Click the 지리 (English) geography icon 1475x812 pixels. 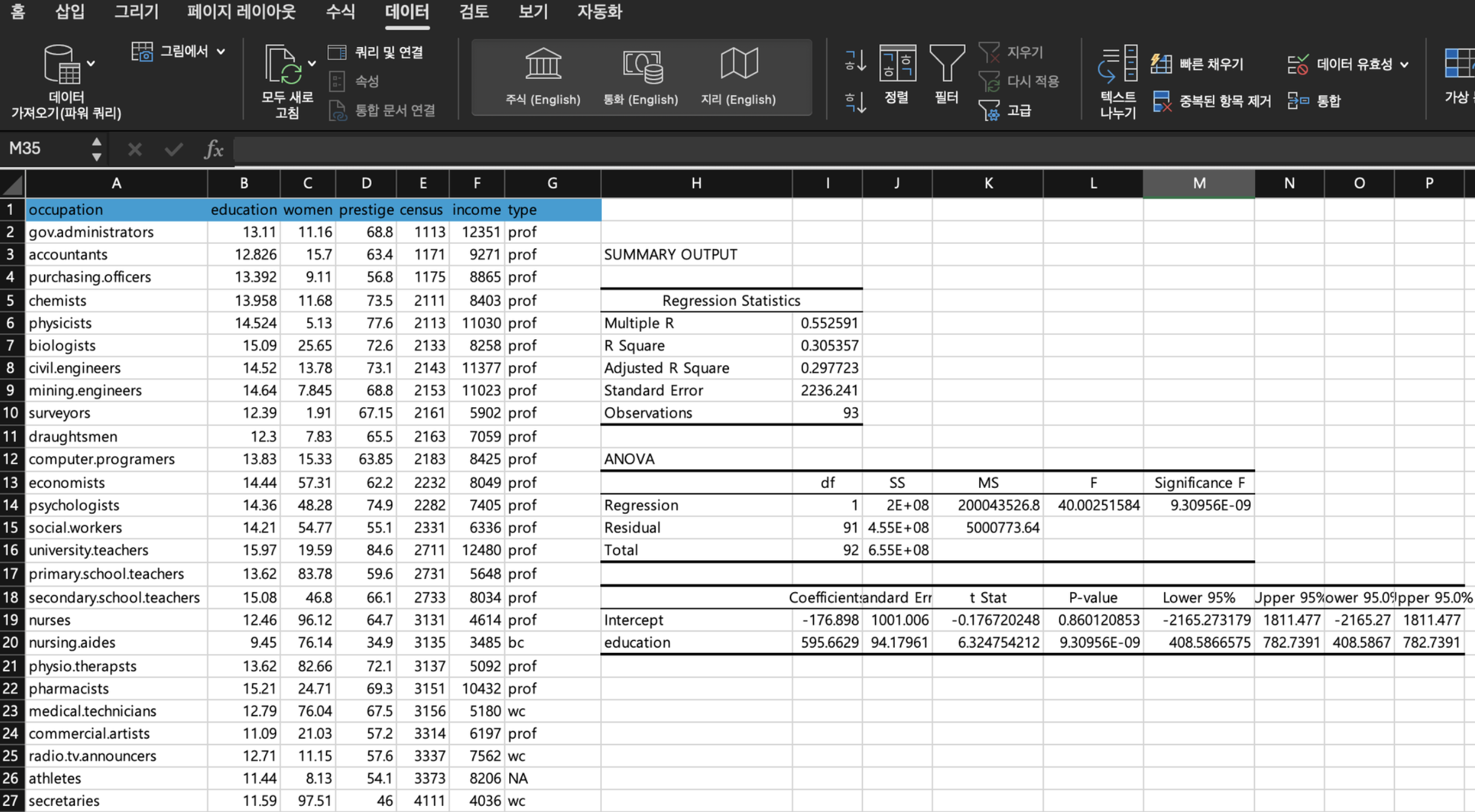pyautogui.click(x=738, y=65)
